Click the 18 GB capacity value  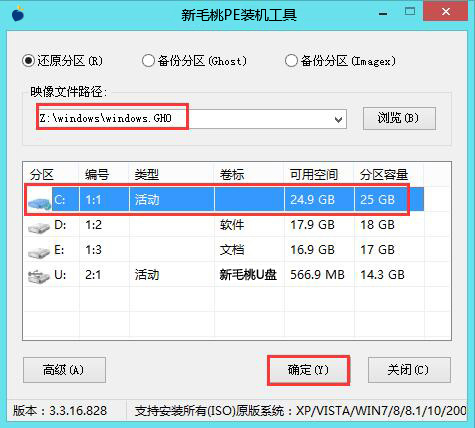point(377,225)
